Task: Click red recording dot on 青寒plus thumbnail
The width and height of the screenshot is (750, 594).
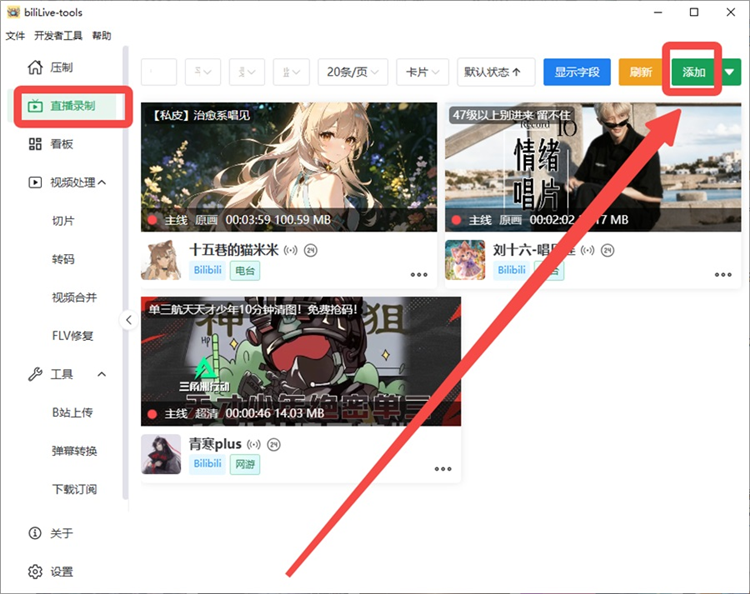Action: tap(153, 414)
